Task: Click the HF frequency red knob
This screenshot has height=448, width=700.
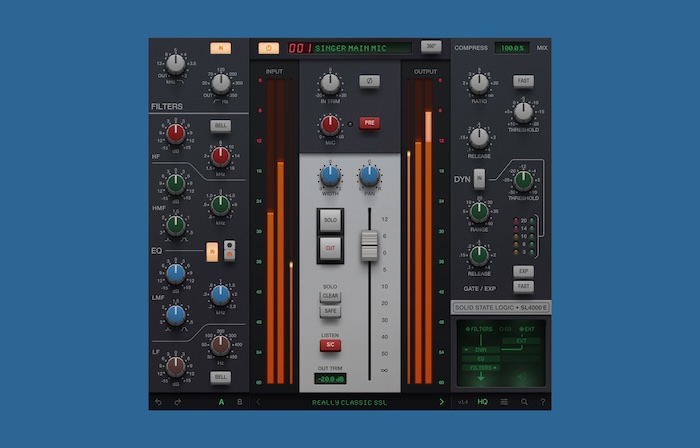Action: coord(221,156)
